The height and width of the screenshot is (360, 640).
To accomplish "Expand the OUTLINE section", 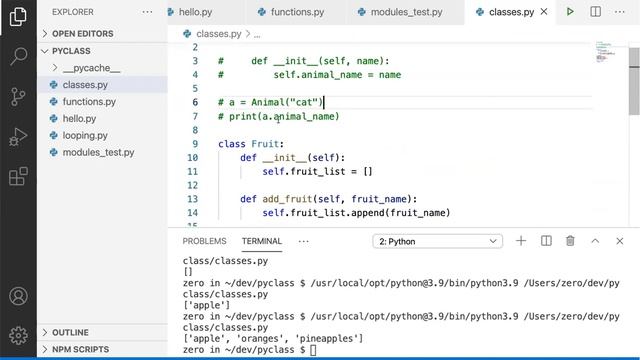I will click(70, 332).
